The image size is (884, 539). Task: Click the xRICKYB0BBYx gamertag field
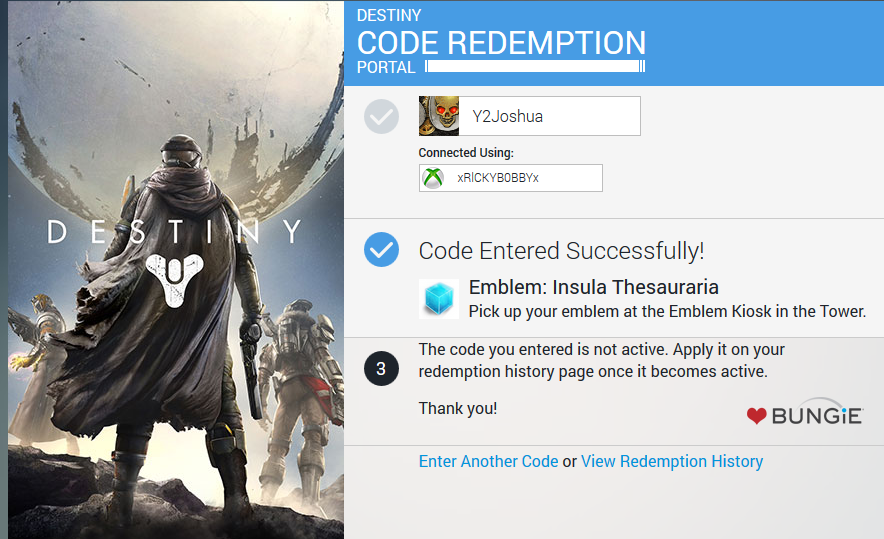(511, 178)
